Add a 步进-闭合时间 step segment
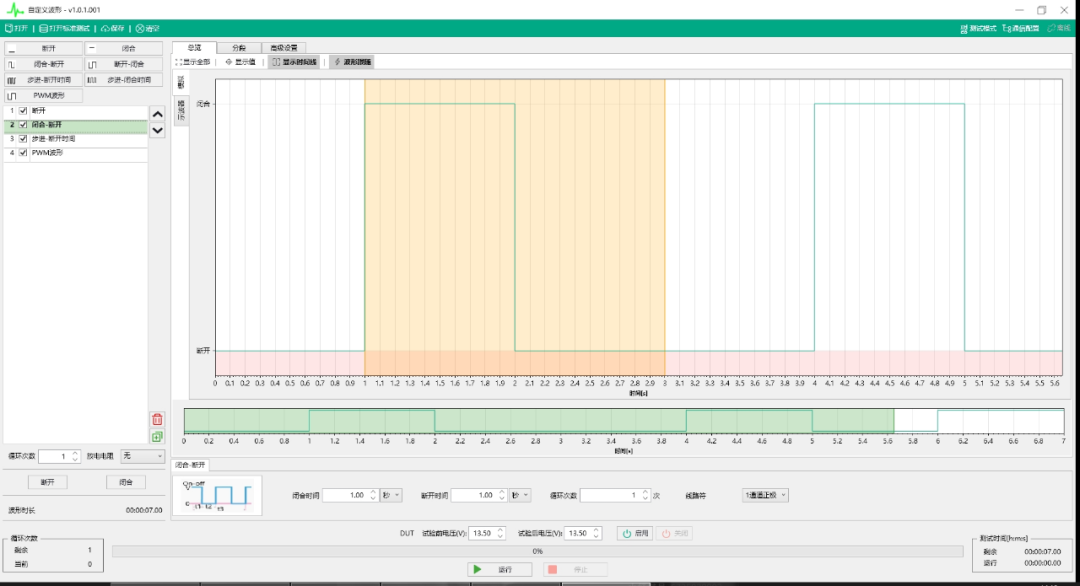Image resolution: width=1080 pixels, height=586 pixels. pyautogui.click(x=124, y=80)
